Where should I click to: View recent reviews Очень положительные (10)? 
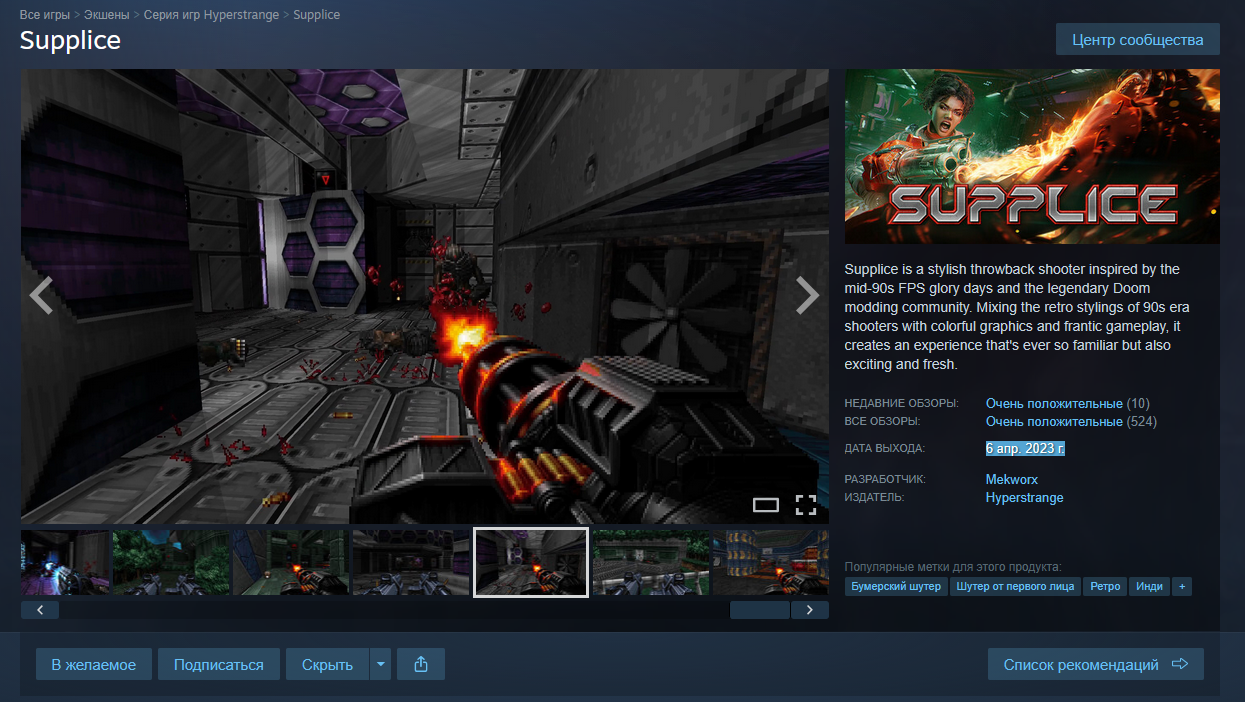pos(1068,404)
